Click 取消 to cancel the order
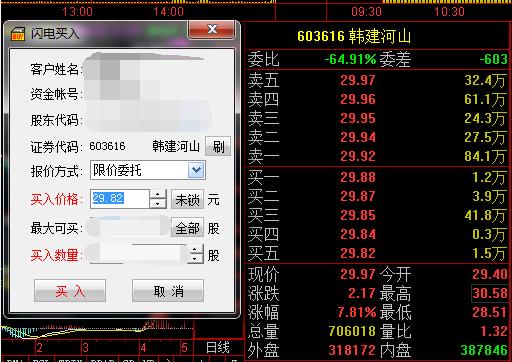Image resolution: width=512 pixels, height=362 pixels. point(168,291)
